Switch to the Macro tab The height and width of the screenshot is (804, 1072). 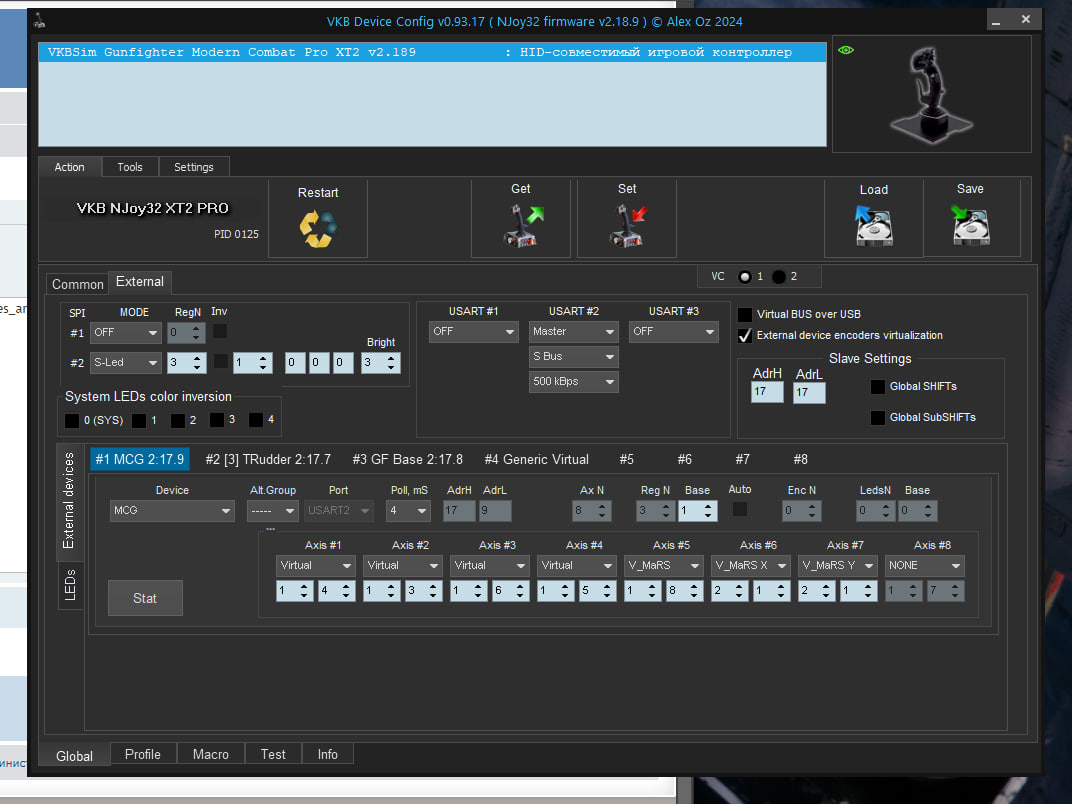pos(211,754)
